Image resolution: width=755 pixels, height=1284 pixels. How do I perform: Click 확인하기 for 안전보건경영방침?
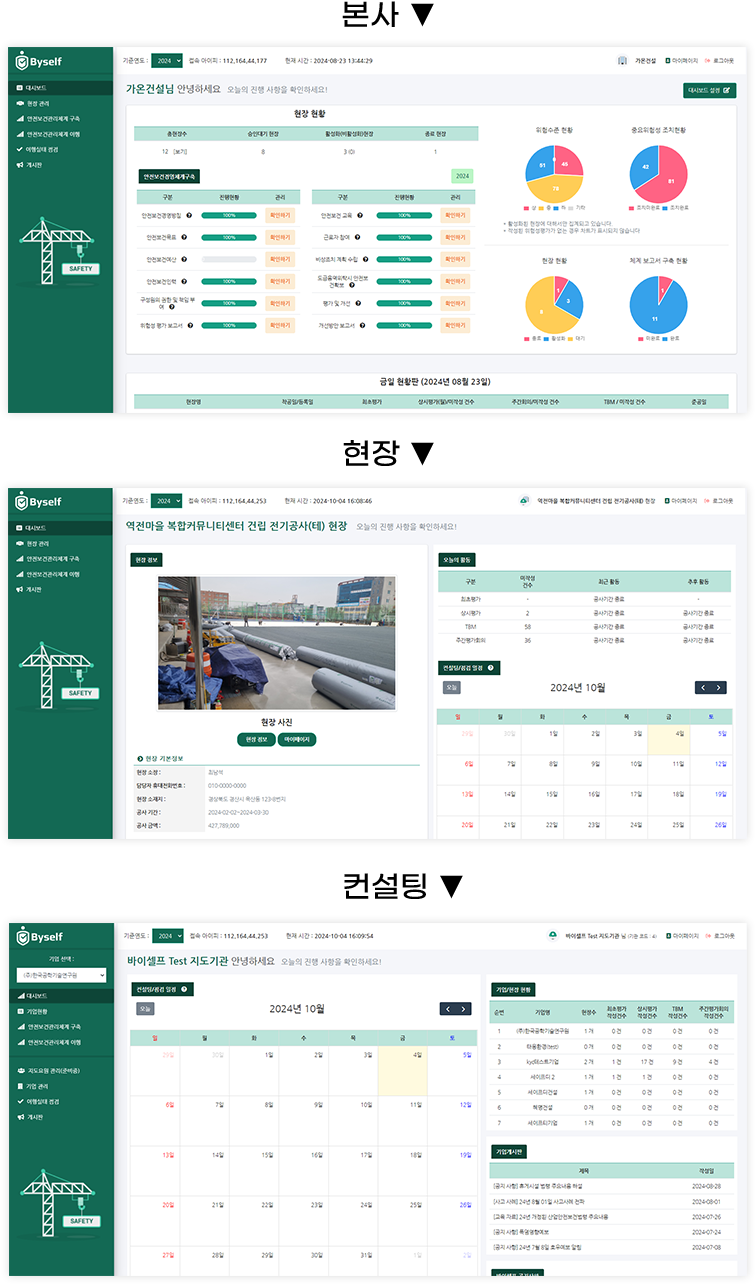[280, 215]
